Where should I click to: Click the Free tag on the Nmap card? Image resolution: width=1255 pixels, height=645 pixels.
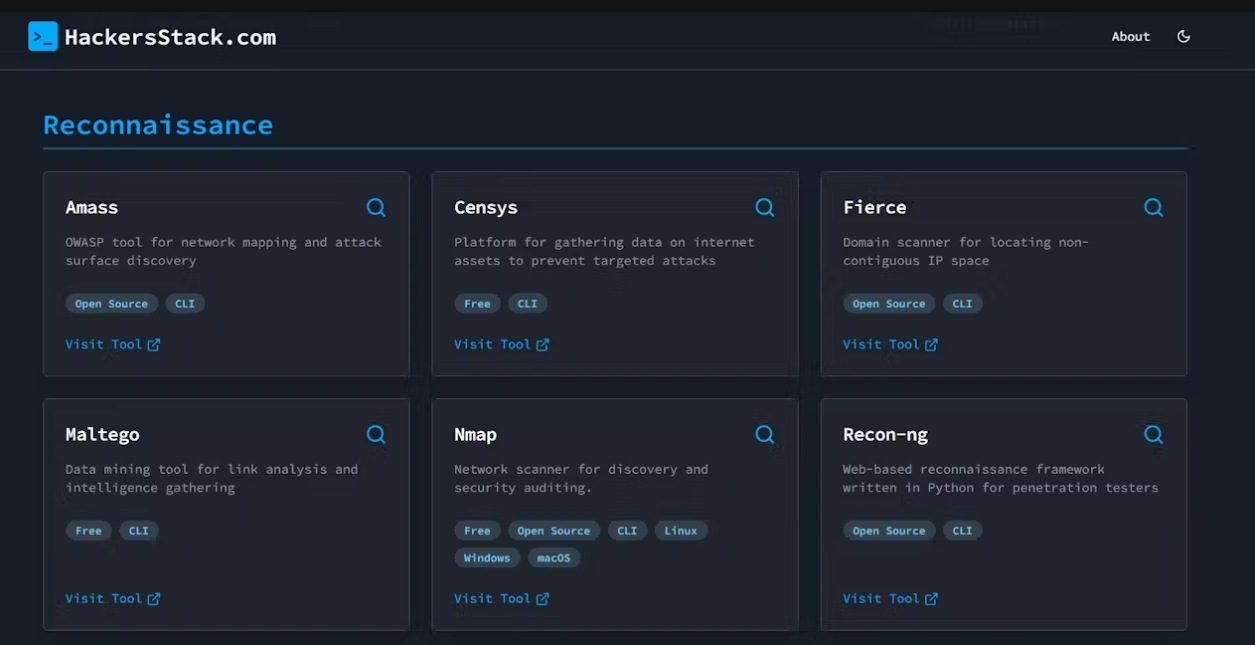477,531
